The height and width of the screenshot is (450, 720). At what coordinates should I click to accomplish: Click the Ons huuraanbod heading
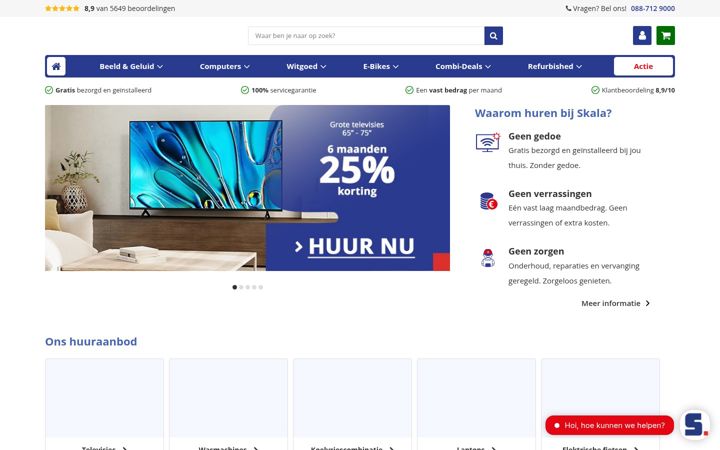click(91, 342)
